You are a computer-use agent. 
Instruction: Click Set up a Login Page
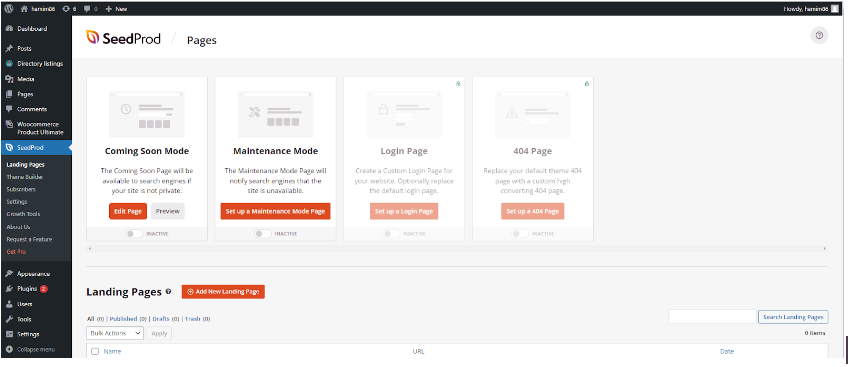click(x=404, y=211)
